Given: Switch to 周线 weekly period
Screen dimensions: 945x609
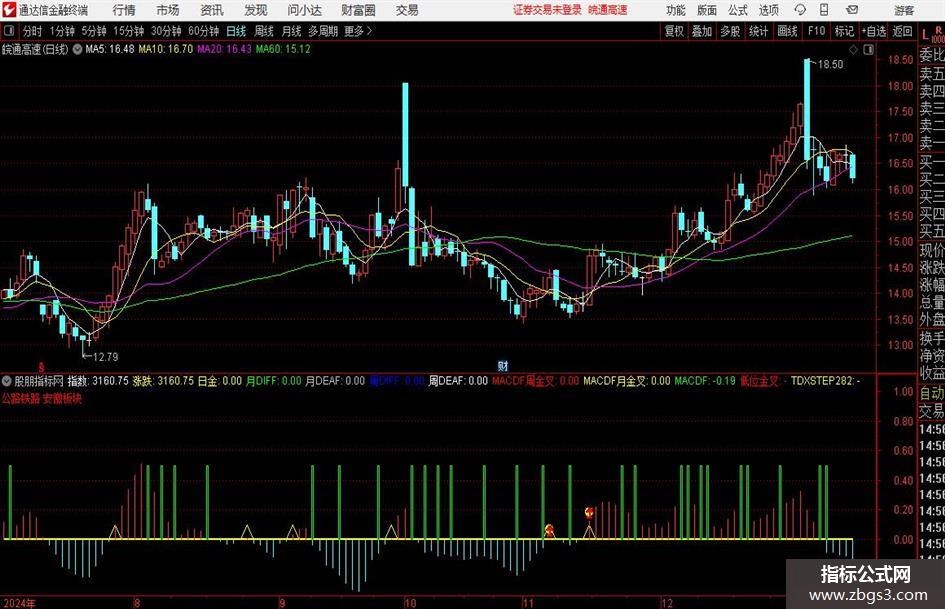Looking at the screenshot, I should coord(264,31).
